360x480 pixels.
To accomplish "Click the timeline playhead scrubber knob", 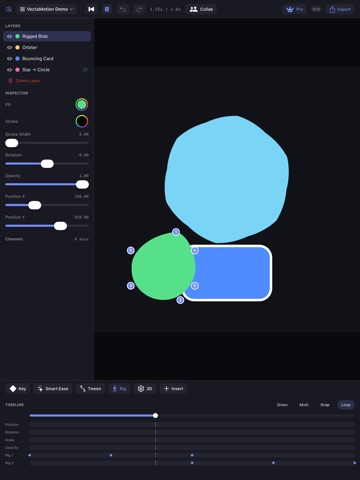I will (155, 415).
